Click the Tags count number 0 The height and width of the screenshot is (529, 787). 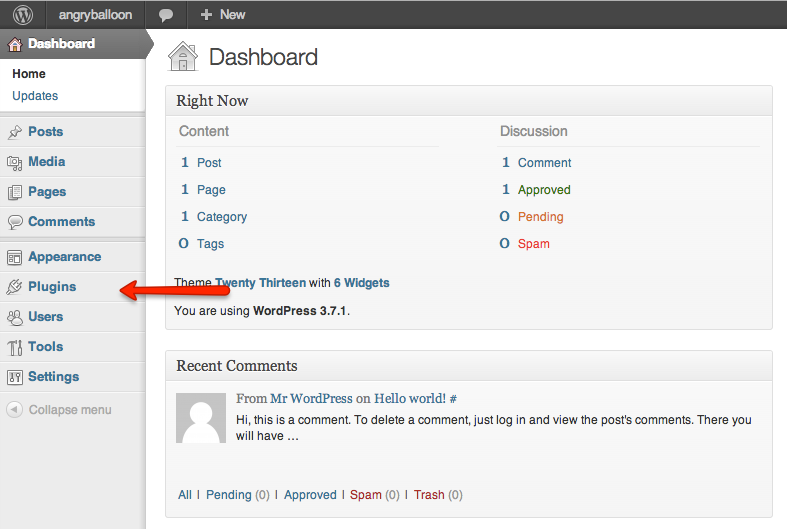tap(184, 244)
